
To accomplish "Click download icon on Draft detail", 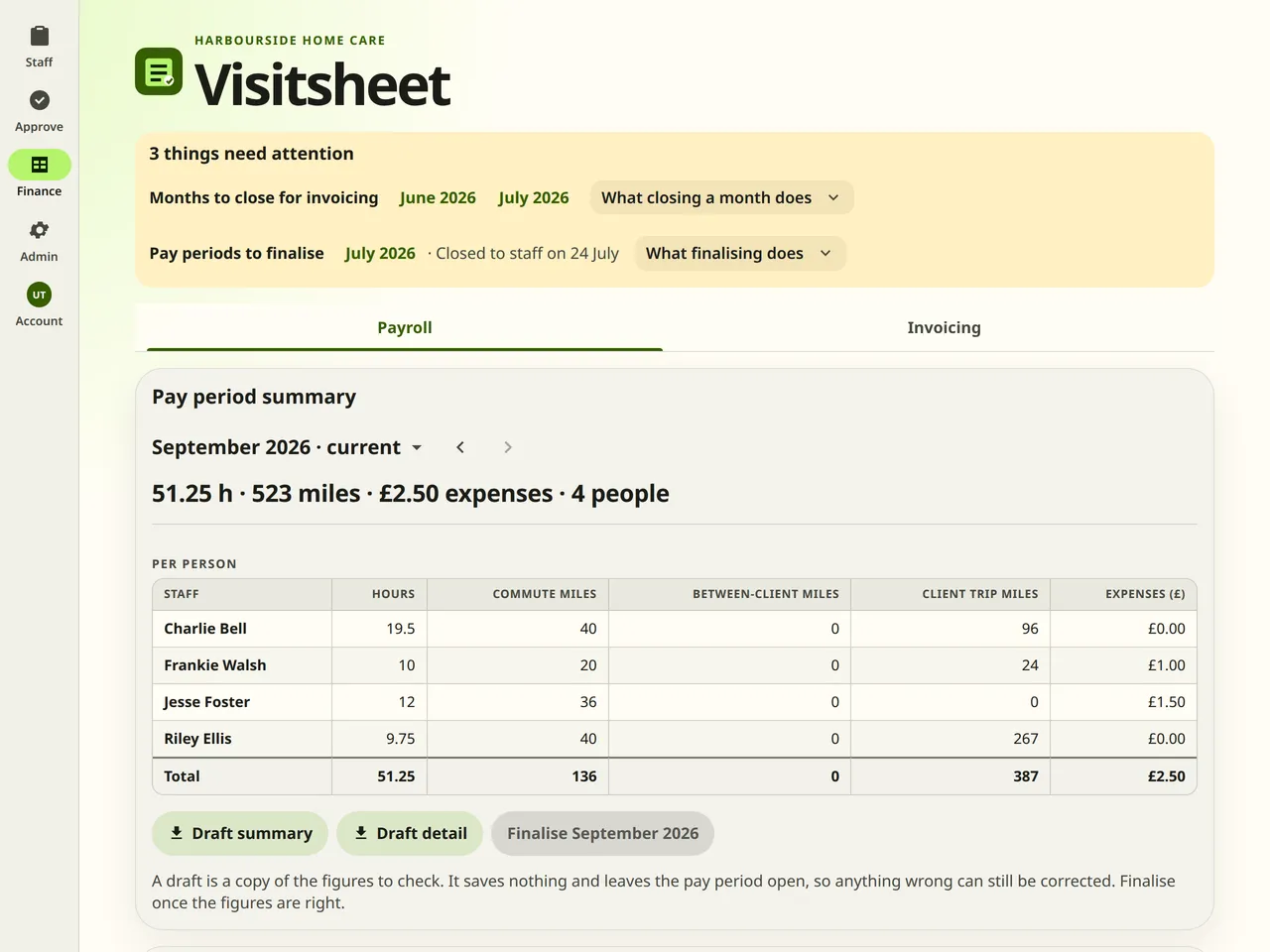I will [361, 833].
